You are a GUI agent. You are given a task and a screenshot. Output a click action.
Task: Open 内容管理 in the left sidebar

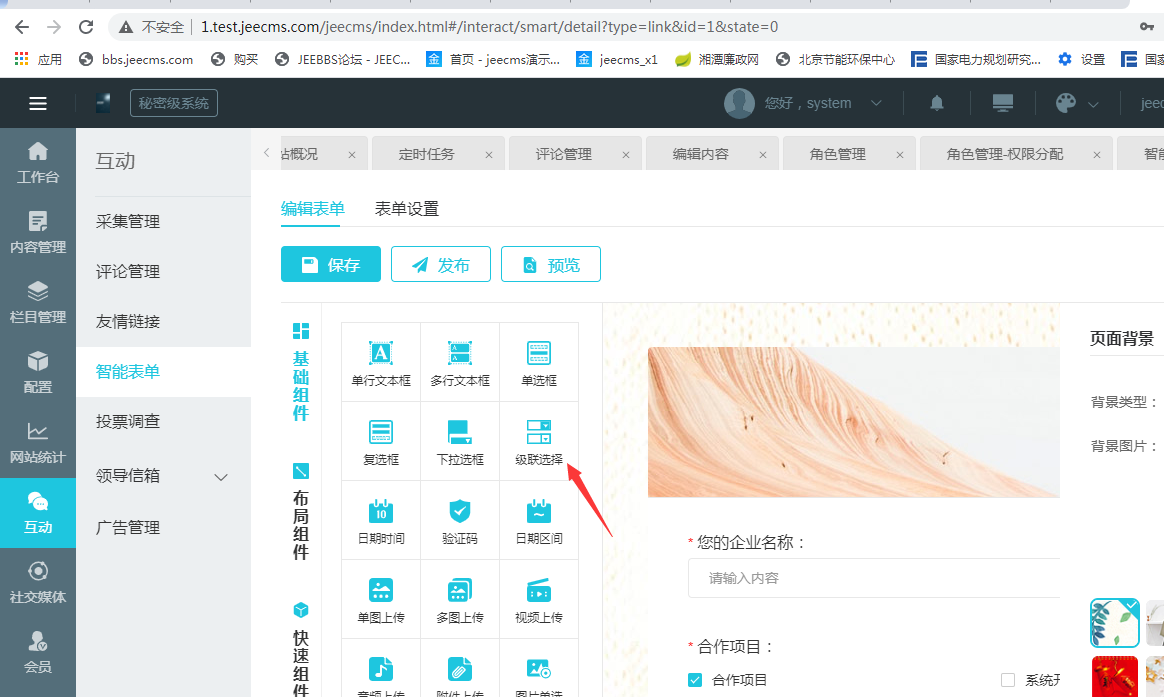click(x=38, y=232)
